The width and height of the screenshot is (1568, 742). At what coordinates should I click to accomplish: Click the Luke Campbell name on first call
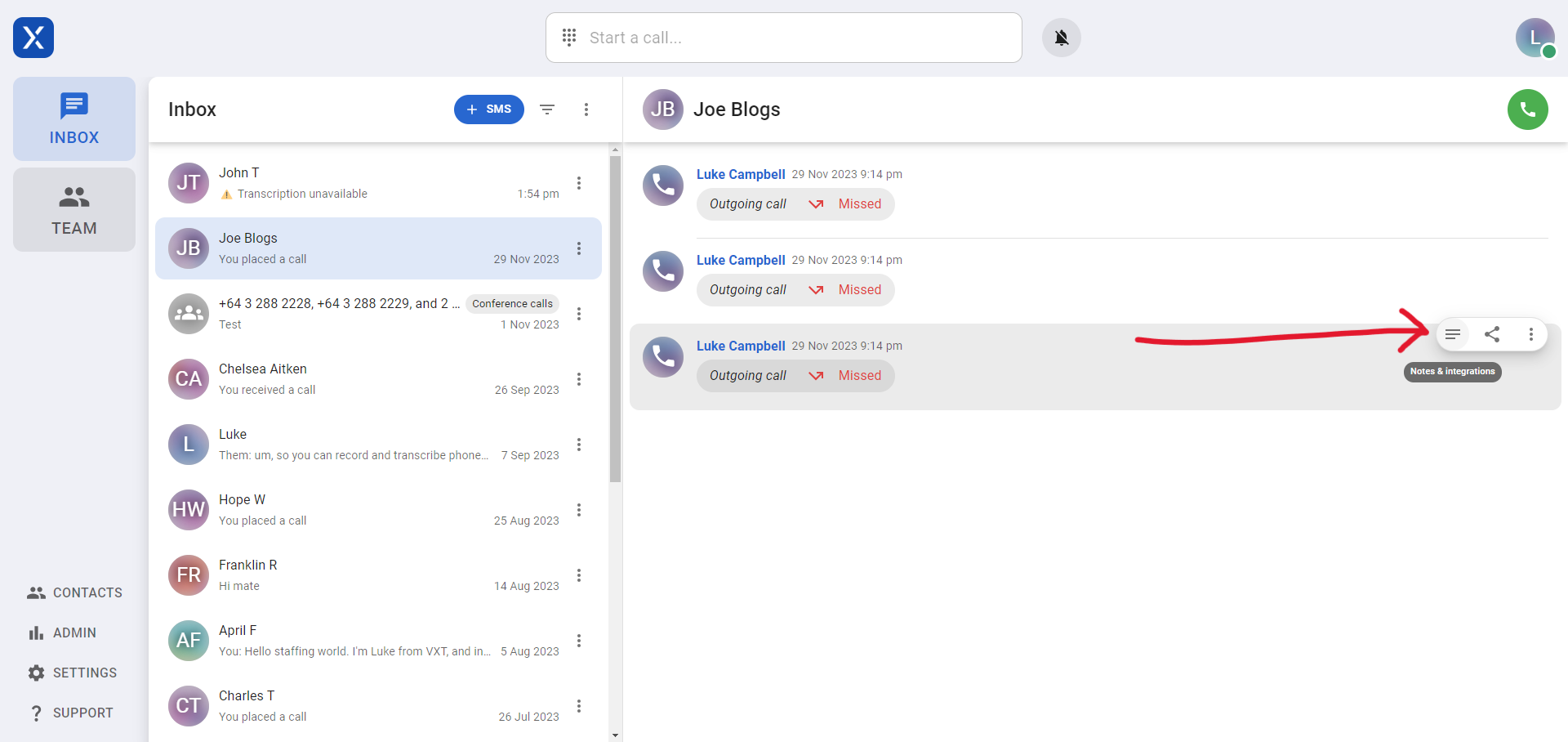740,174
